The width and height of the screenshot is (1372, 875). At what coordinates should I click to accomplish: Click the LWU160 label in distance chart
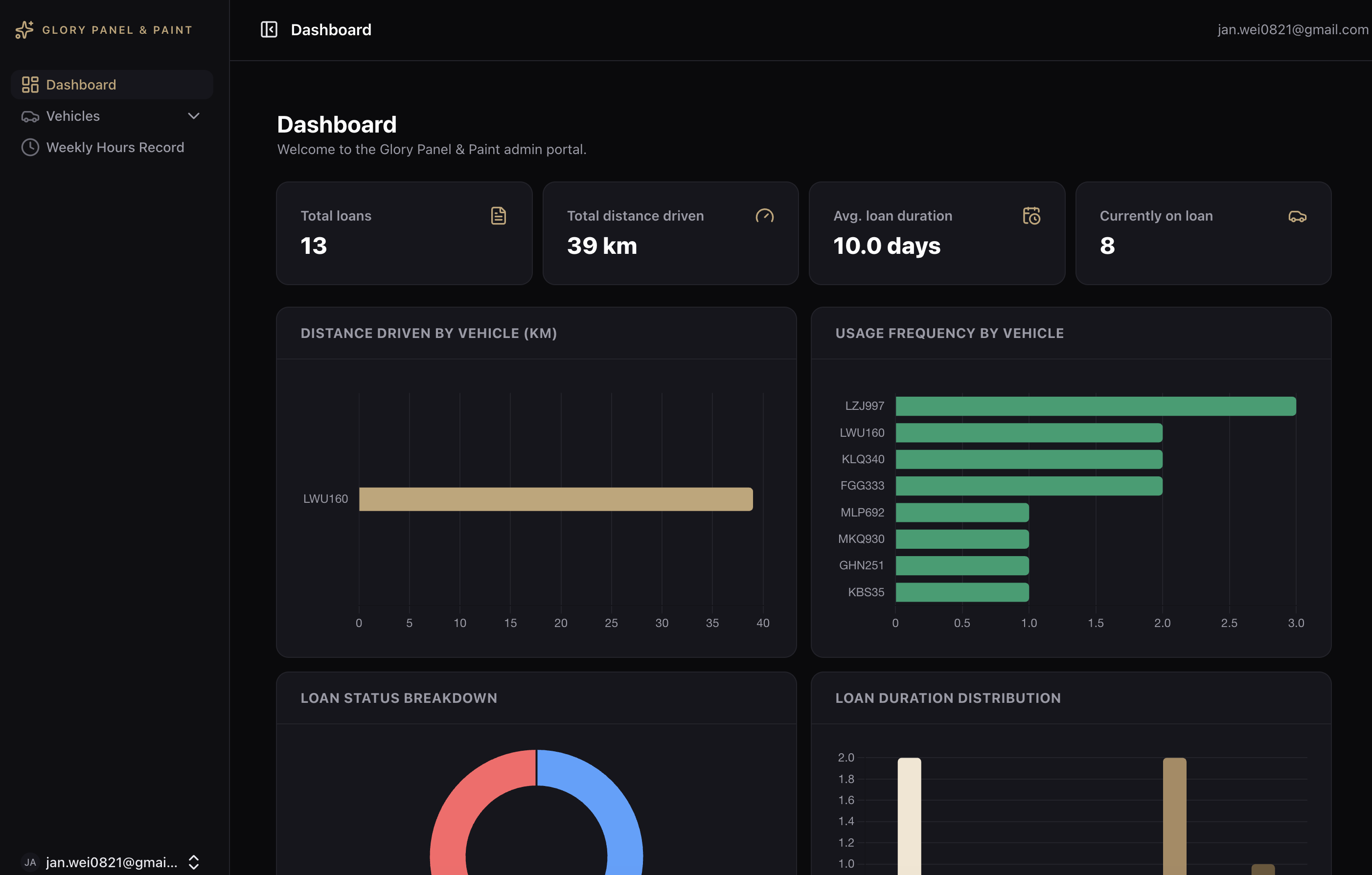tap(325, 499)
